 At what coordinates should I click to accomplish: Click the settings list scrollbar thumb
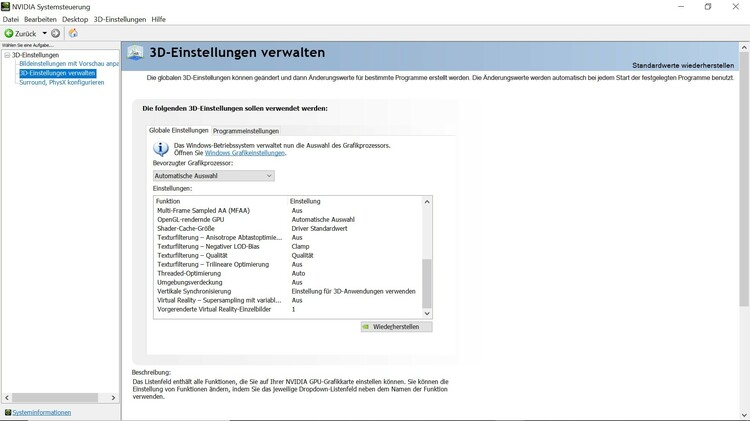(427, 284)
